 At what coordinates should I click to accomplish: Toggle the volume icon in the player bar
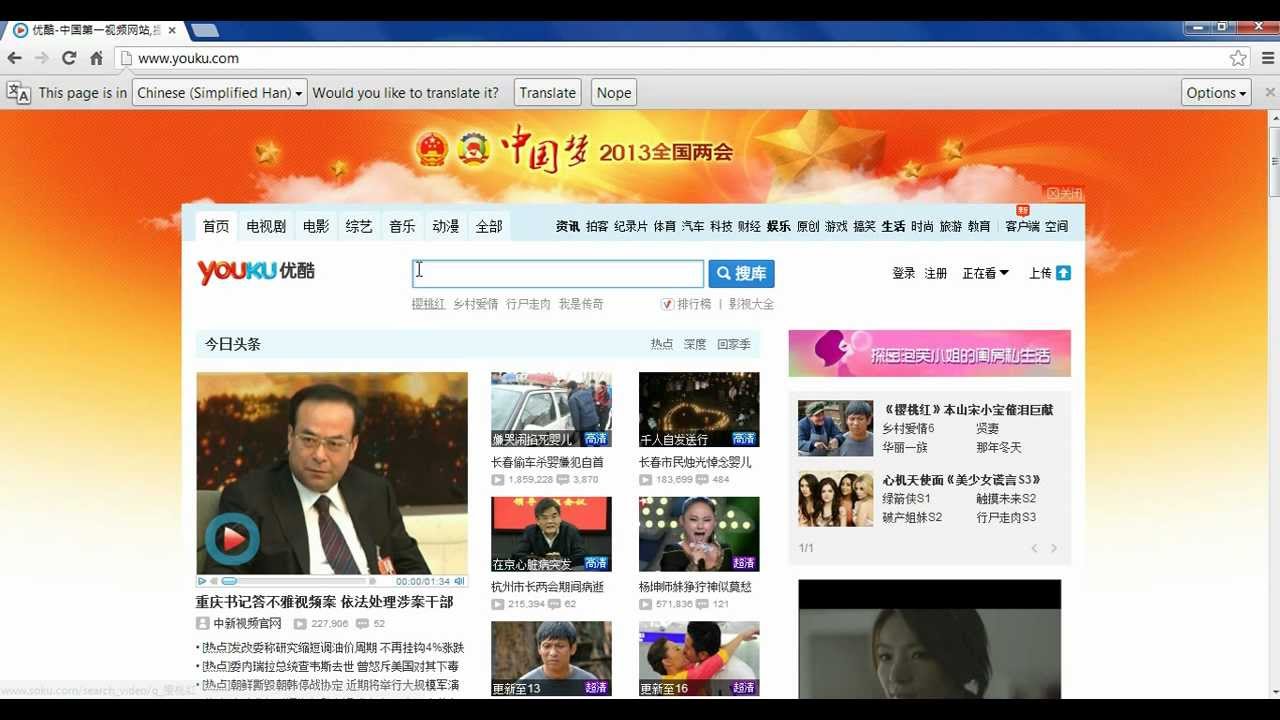pos(460,581)
